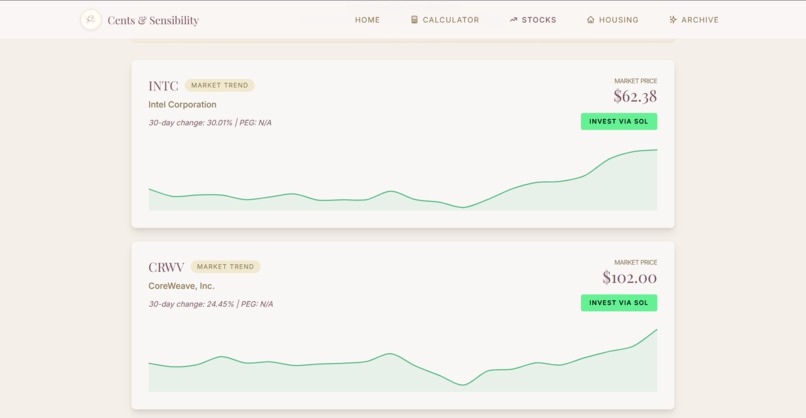Click the CRWV ticker heading
The width and height of the screenshot is (806, 418).
point(166,267)
